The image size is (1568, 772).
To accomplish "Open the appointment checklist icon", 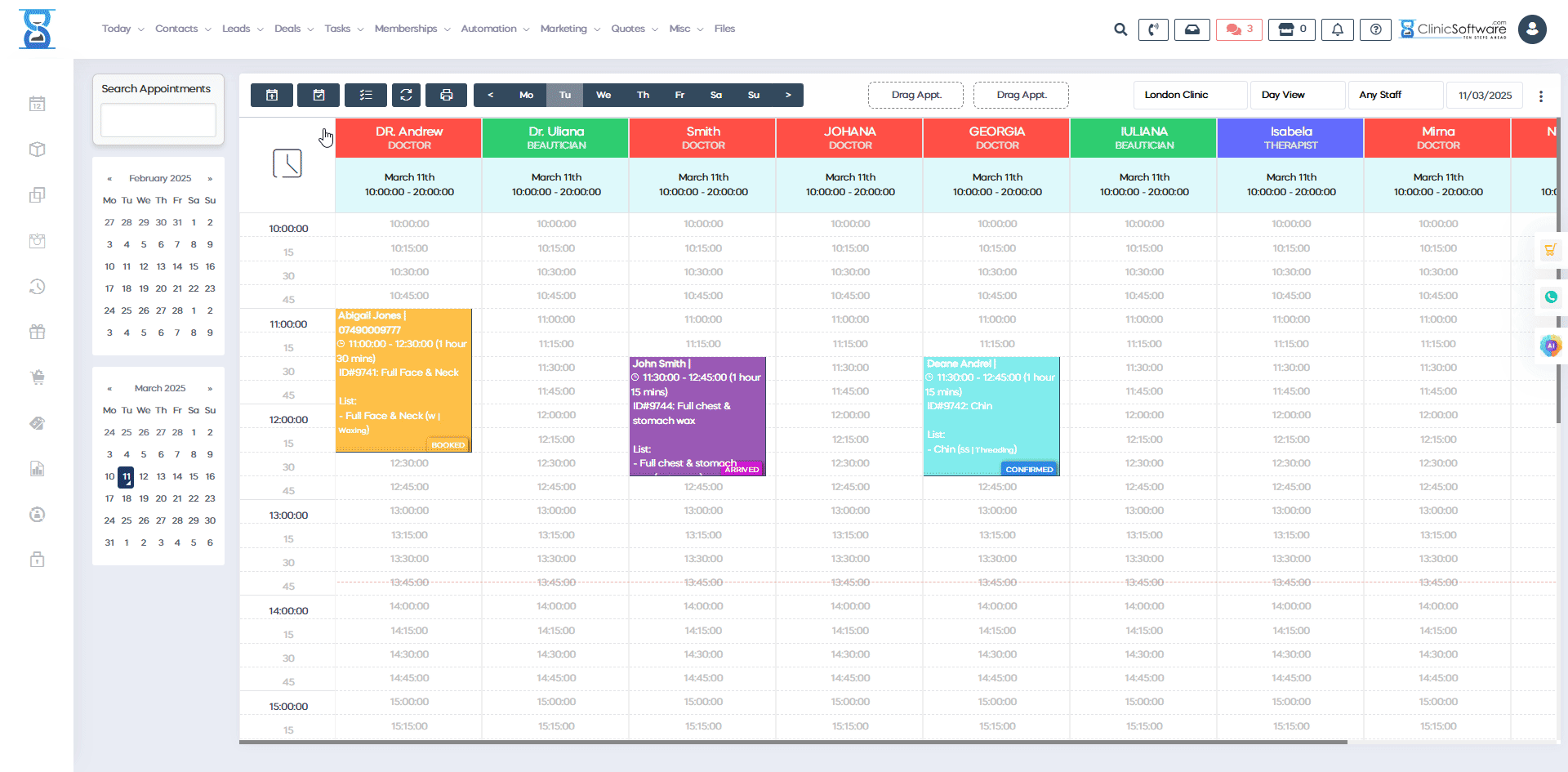I will click(366, 95).
